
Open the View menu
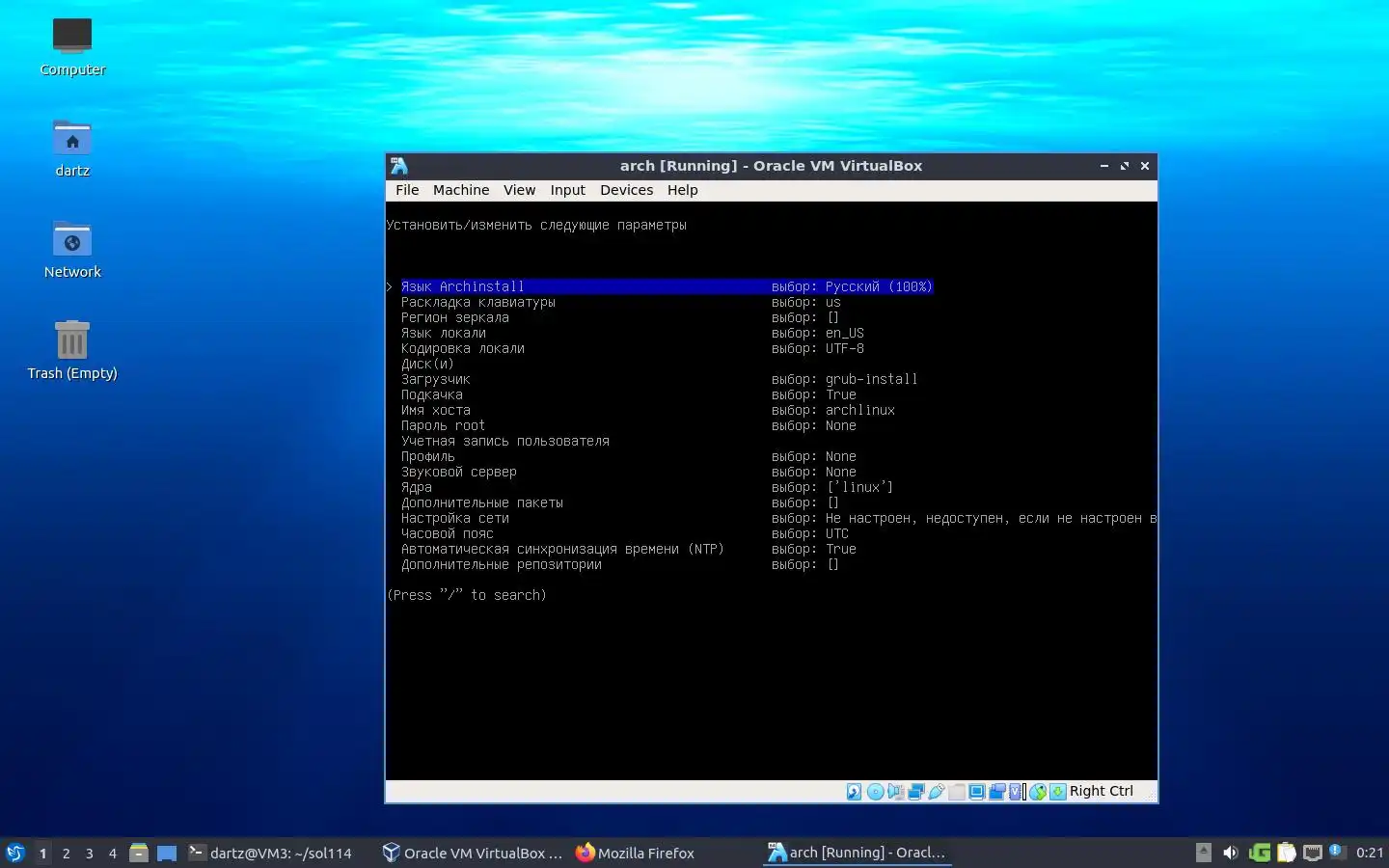pos(519,190)
